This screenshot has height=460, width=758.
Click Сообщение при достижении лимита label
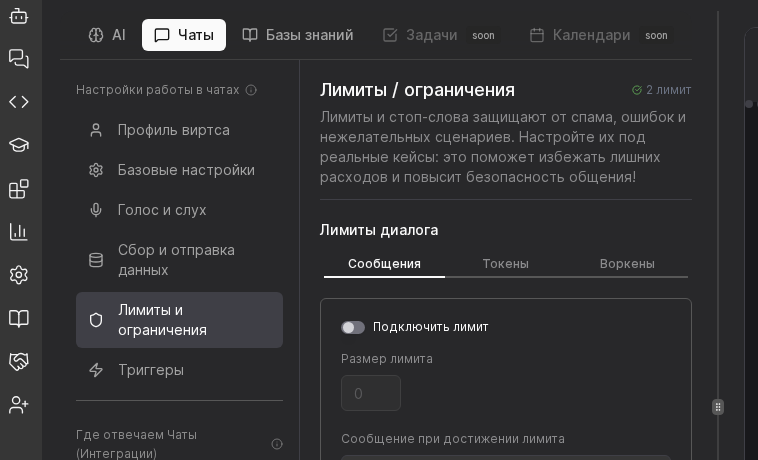[x=453, y=439]
